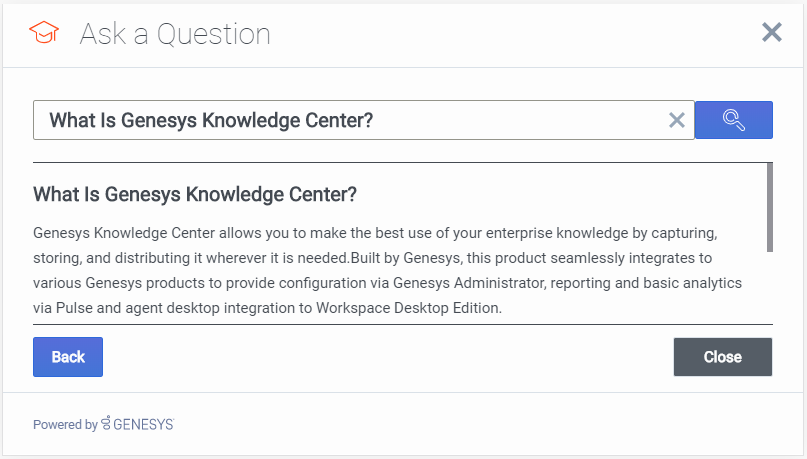
Task: Click the Genesys swirl logo icon
Action: click(106, 424)
